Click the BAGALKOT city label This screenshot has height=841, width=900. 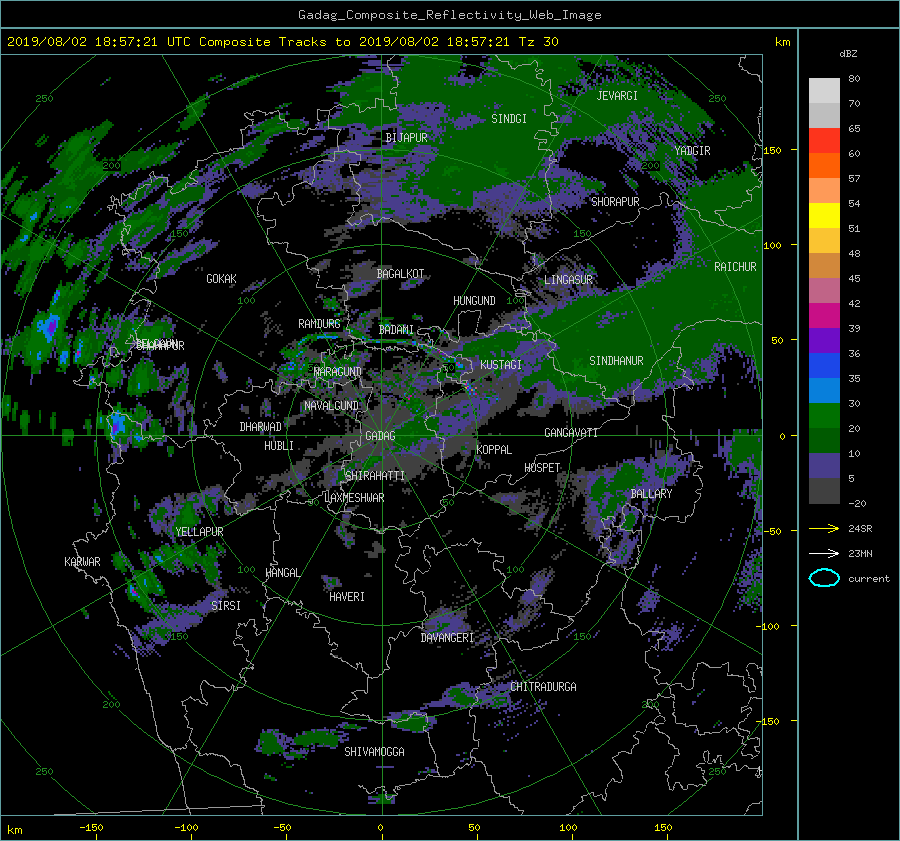click(x=400, y=274)
